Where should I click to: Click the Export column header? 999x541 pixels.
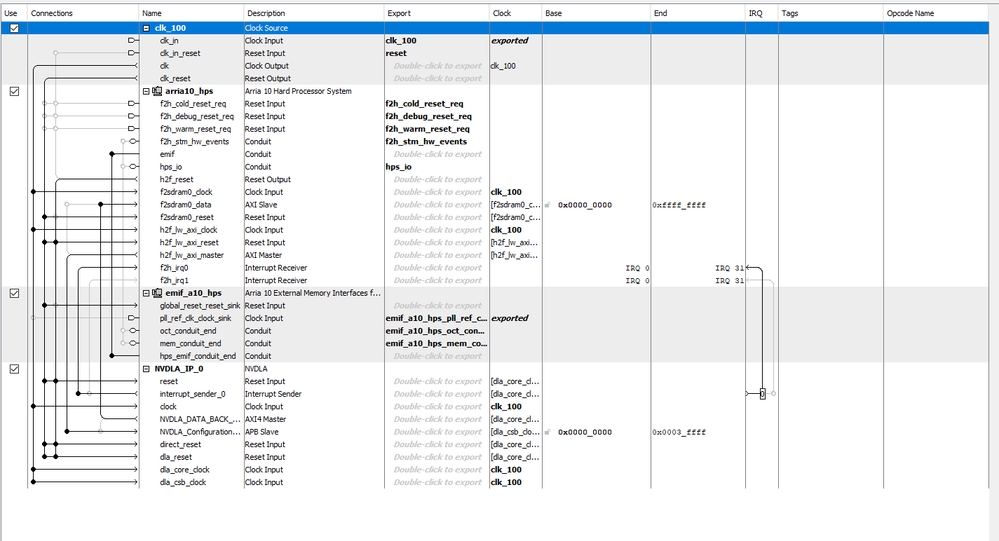coord(399,13)
